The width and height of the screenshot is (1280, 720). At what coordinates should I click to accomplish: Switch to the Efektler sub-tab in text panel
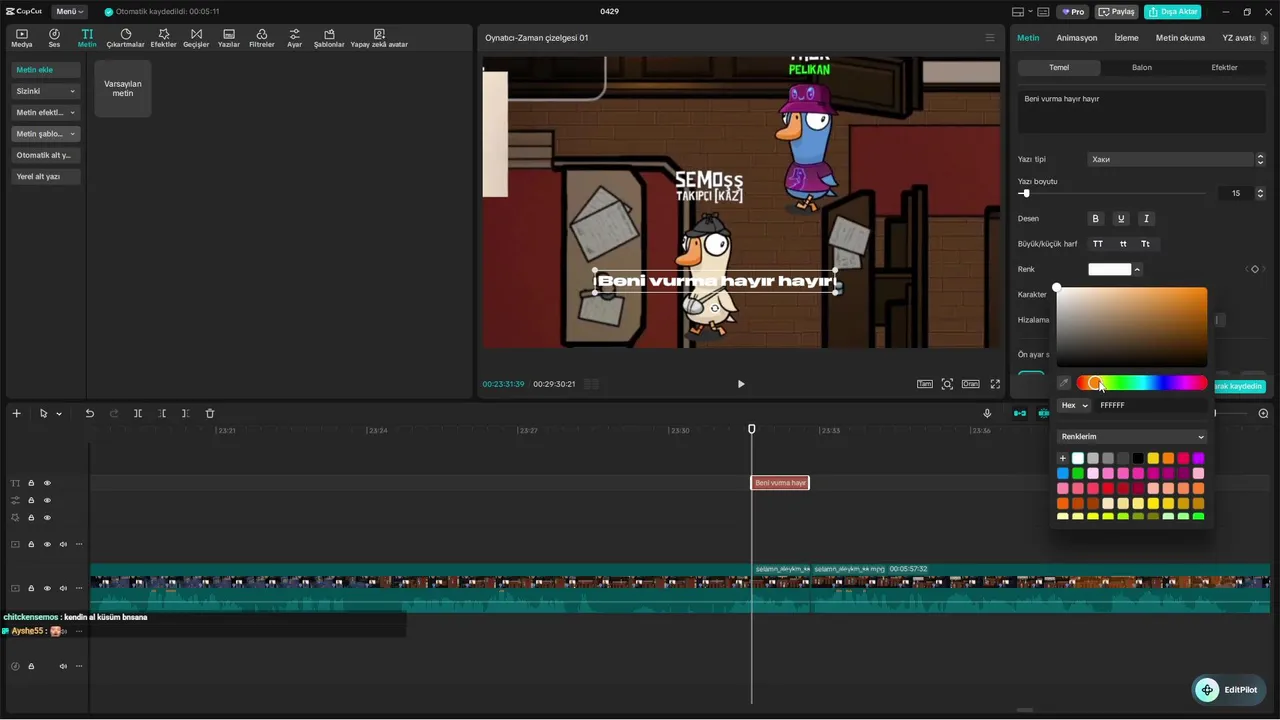[x=1224, y=68]
